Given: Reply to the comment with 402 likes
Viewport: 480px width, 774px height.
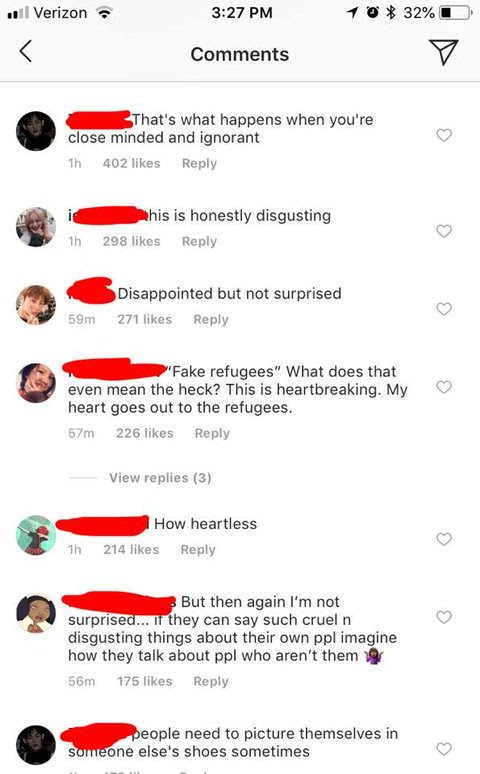Looking at the screenshot, I should (x=199, y=163).
